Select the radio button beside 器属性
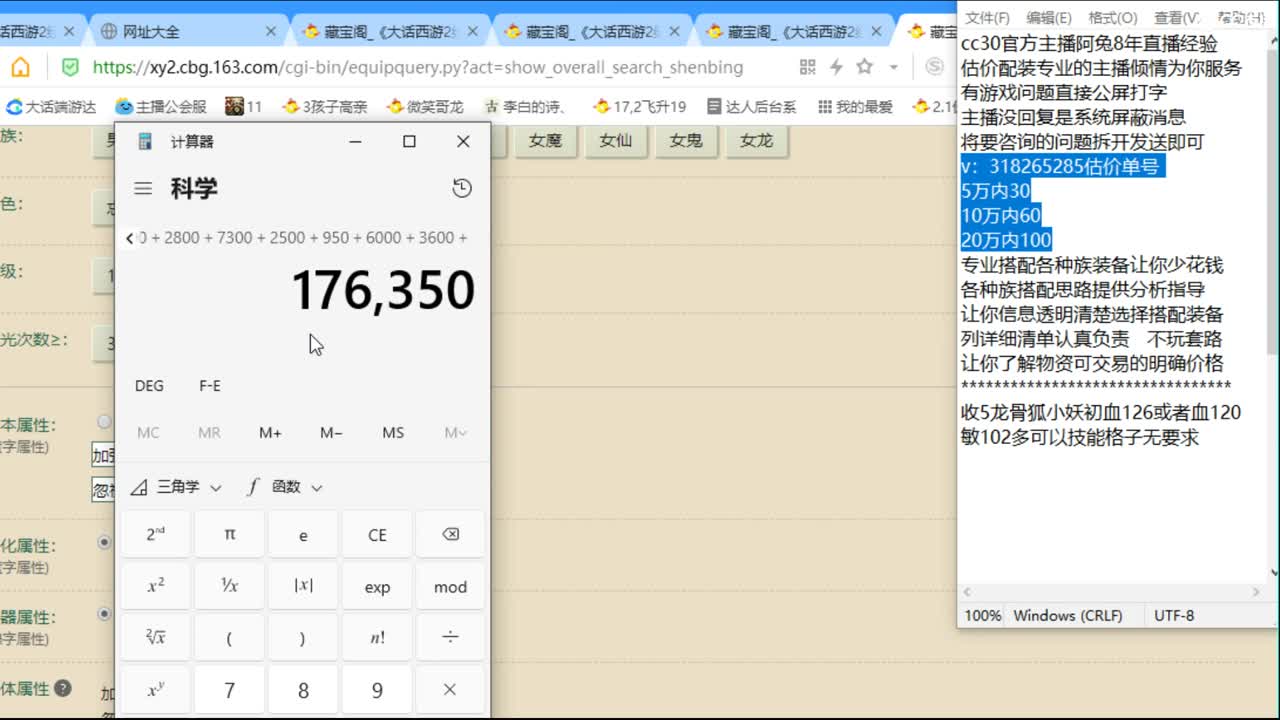 tap(104, 614)
